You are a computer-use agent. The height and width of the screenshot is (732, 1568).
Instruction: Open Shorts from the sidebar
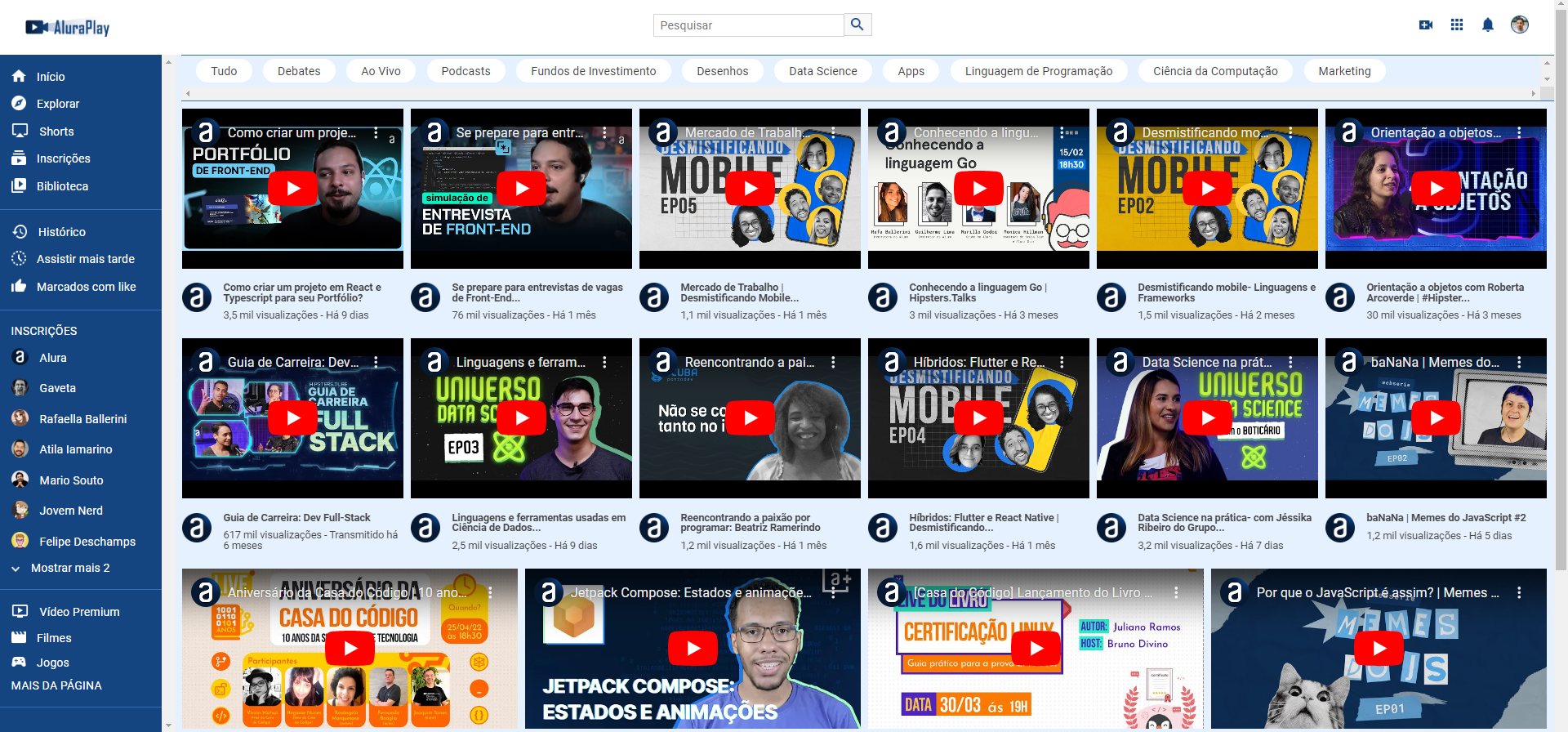click(56, 132)
